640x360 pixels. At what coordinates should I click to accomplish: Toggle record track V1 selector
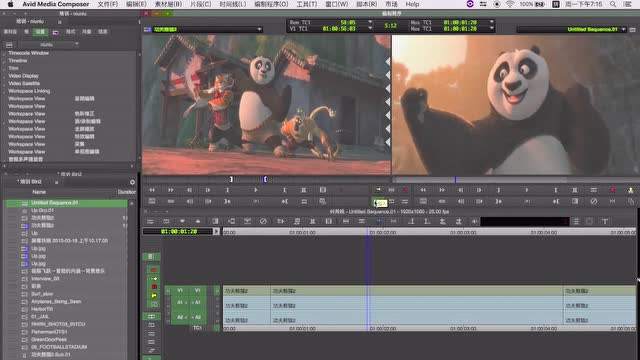coord(198,291)
